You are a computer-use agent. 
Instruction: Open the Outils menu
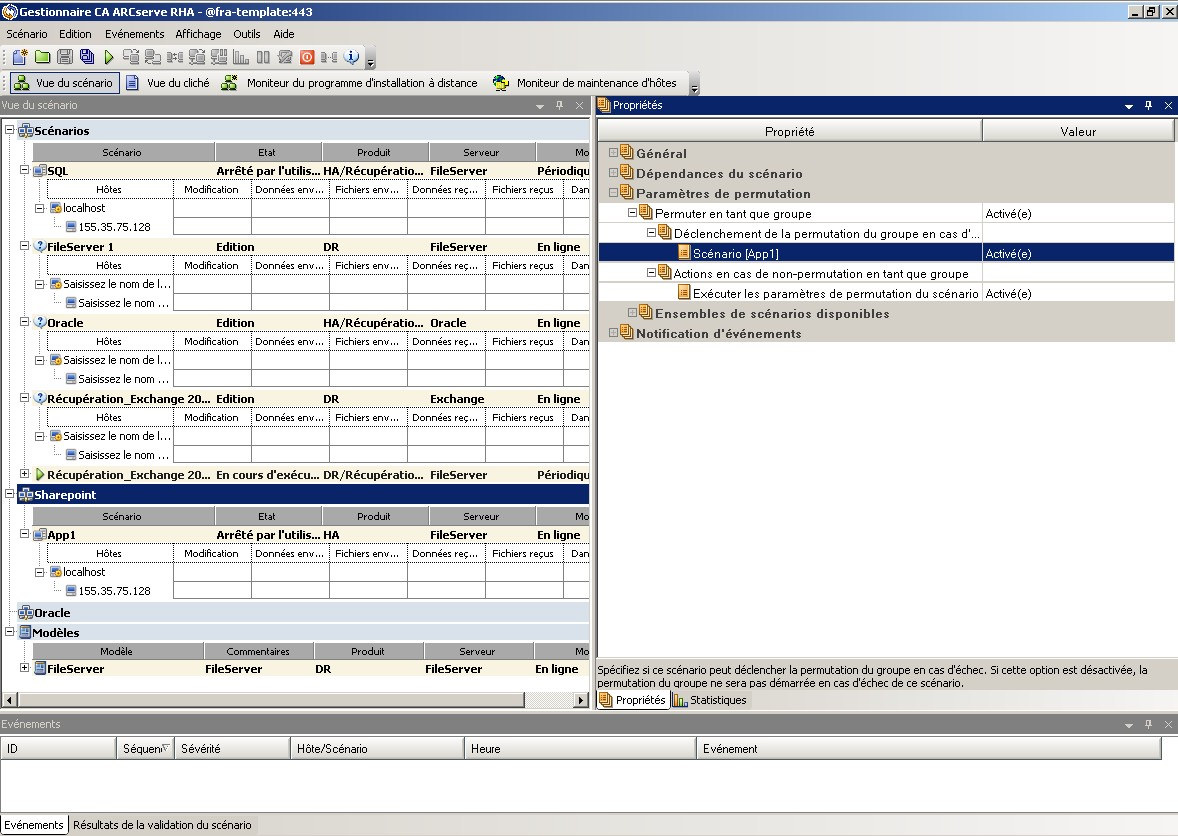click(246, 34)
